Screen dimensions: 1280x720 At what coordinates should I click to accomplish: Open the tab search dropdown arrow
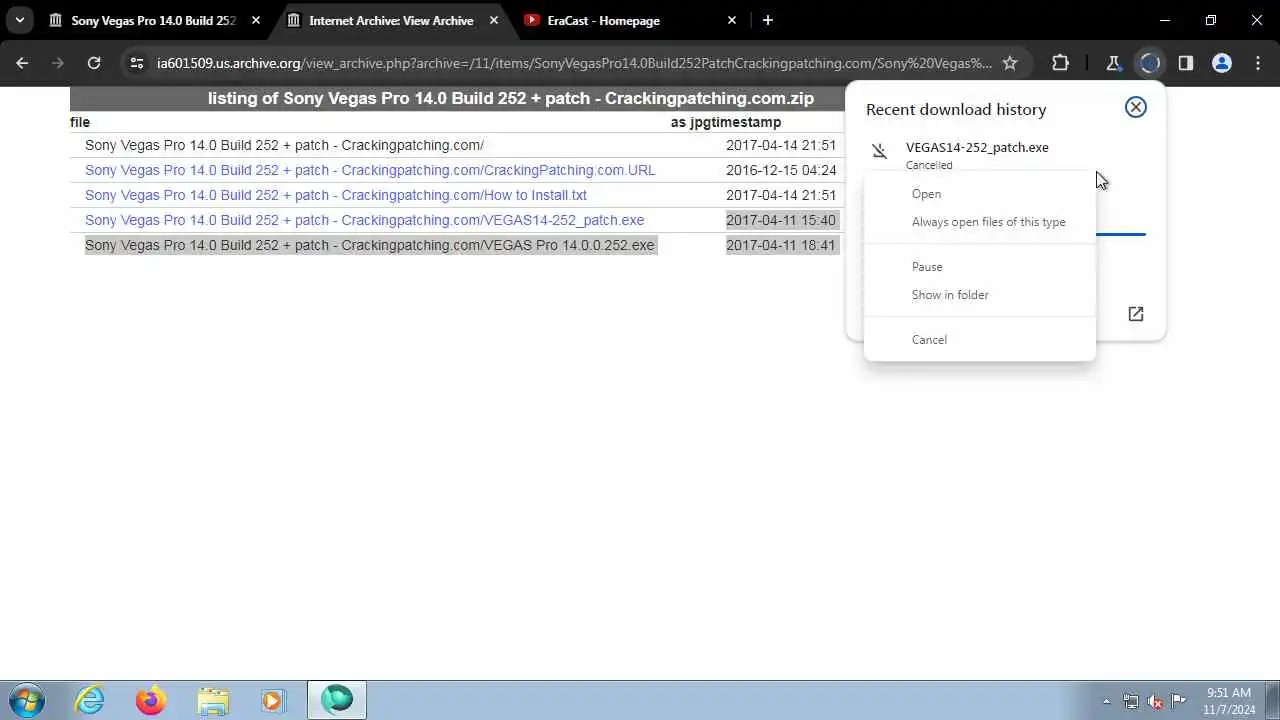[x=20, y=20]
